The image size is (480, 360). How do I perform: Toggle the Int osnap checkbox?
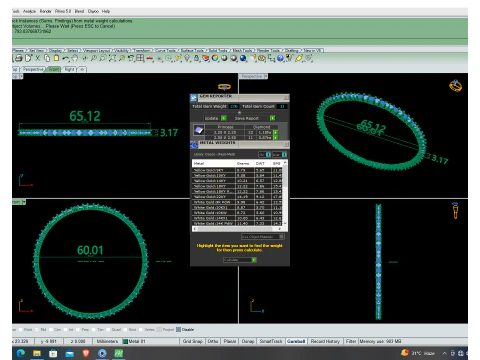(x=65, y=330)
